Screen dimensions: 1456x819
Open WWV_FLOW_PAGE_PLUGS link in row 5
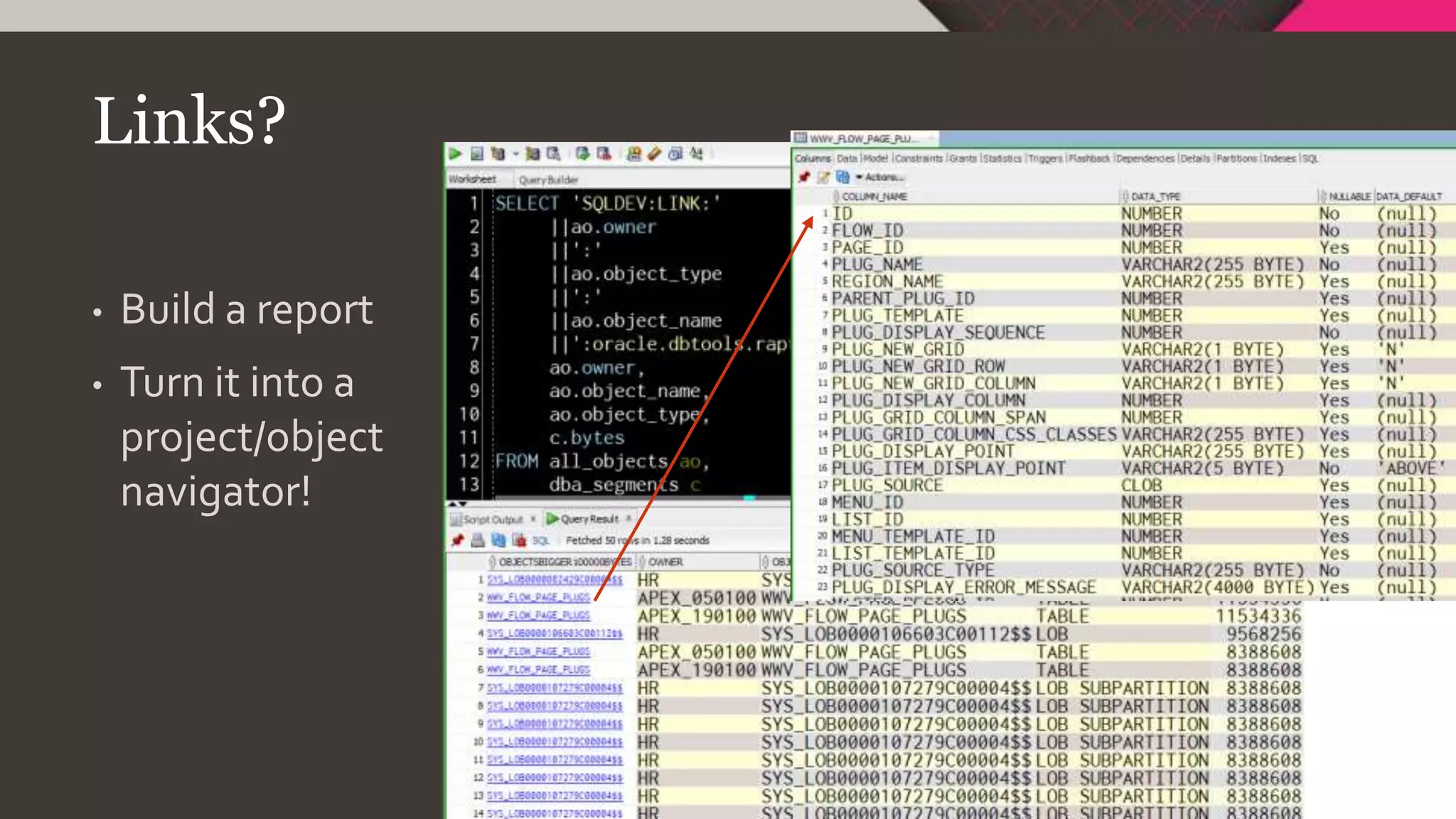(538, 651)
